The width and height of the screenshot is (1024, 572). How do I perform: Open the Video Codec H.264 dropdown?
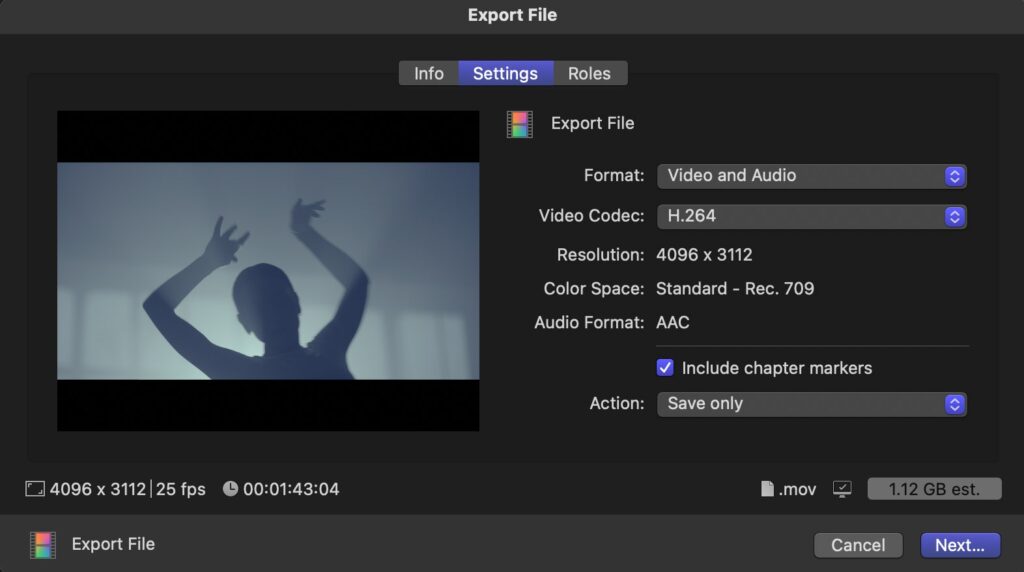click(x=811, y=216)
